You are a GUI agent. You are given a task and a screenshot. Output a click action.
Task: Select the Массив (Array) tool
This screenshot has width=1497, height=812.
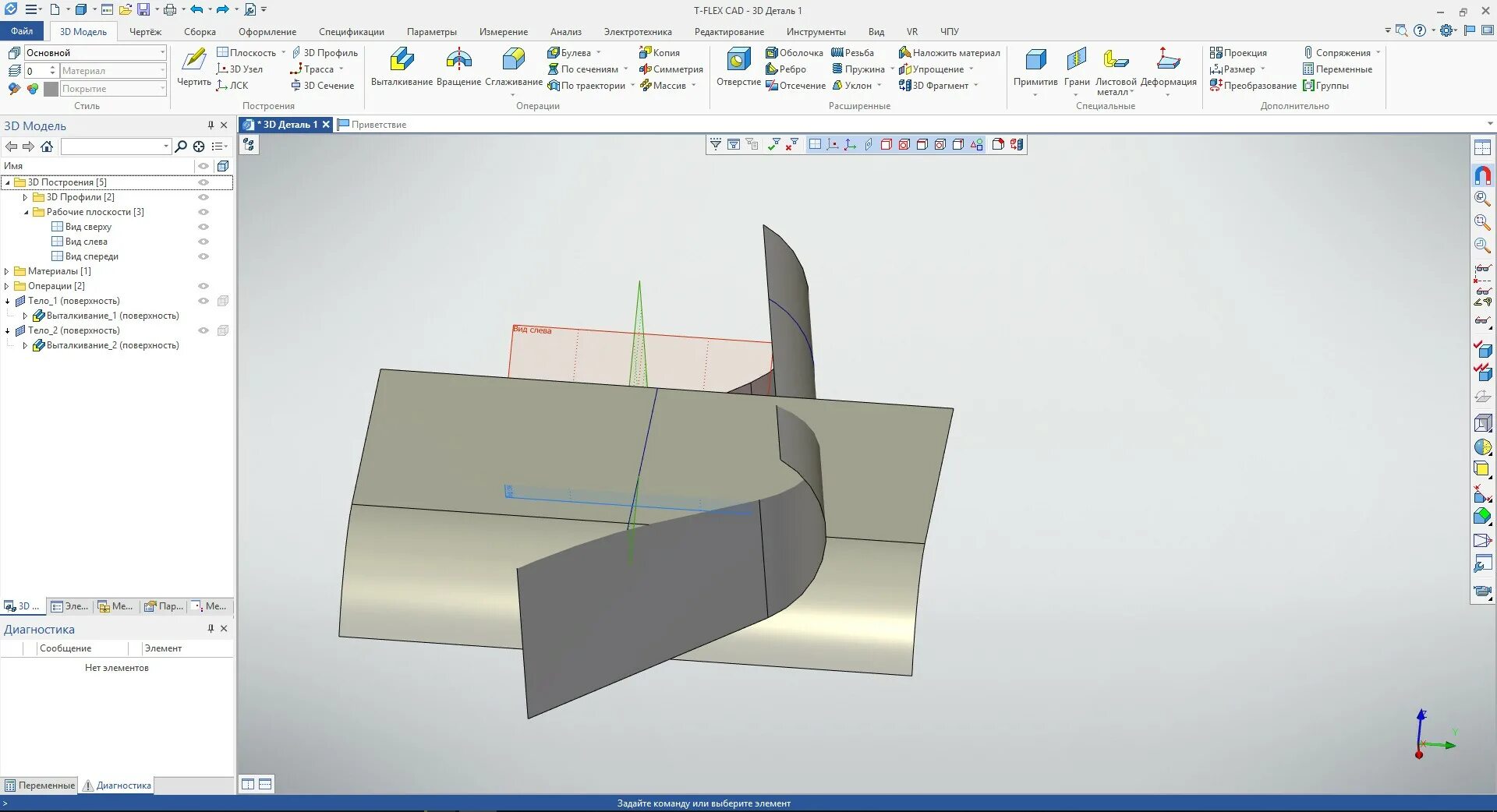point(663,85)
